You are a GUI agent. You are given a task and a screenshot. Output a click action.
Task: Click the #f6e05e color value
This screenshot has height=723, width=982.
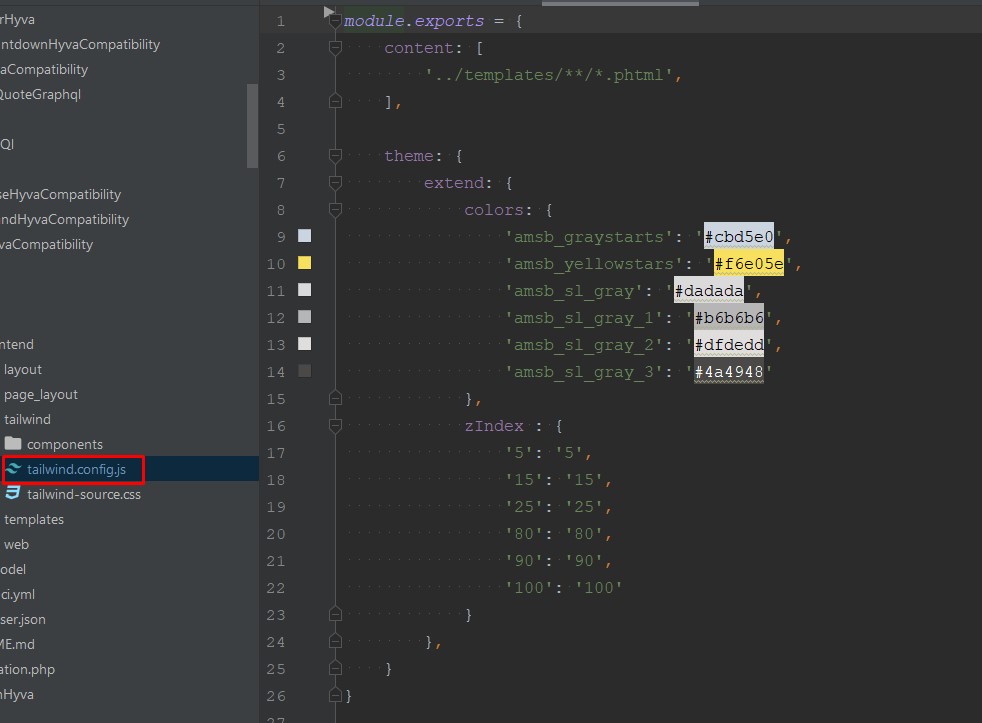coord(748,264)
